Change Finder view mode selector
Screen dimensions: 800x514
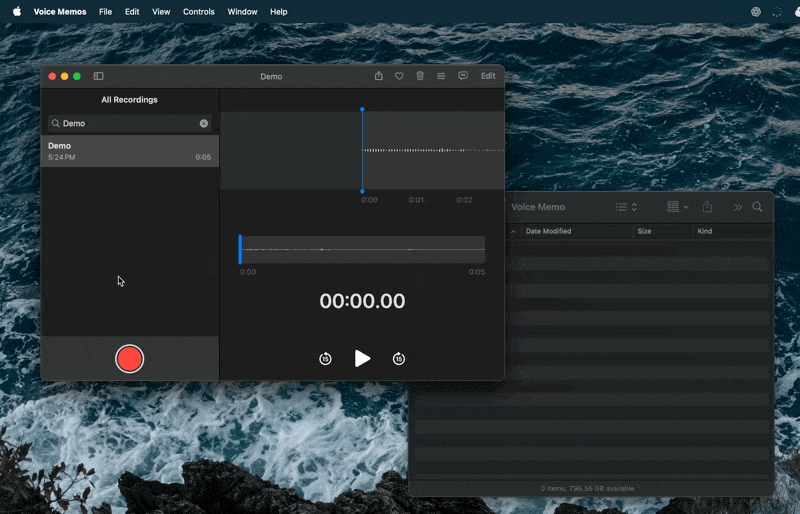(627, 207)
